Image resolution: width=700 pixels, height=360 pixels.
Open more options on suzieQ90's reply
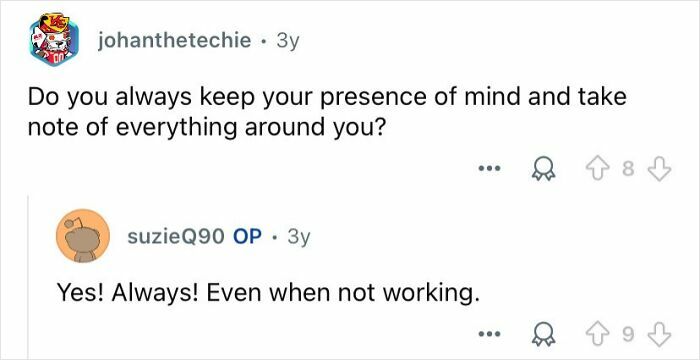coord(490,334)
